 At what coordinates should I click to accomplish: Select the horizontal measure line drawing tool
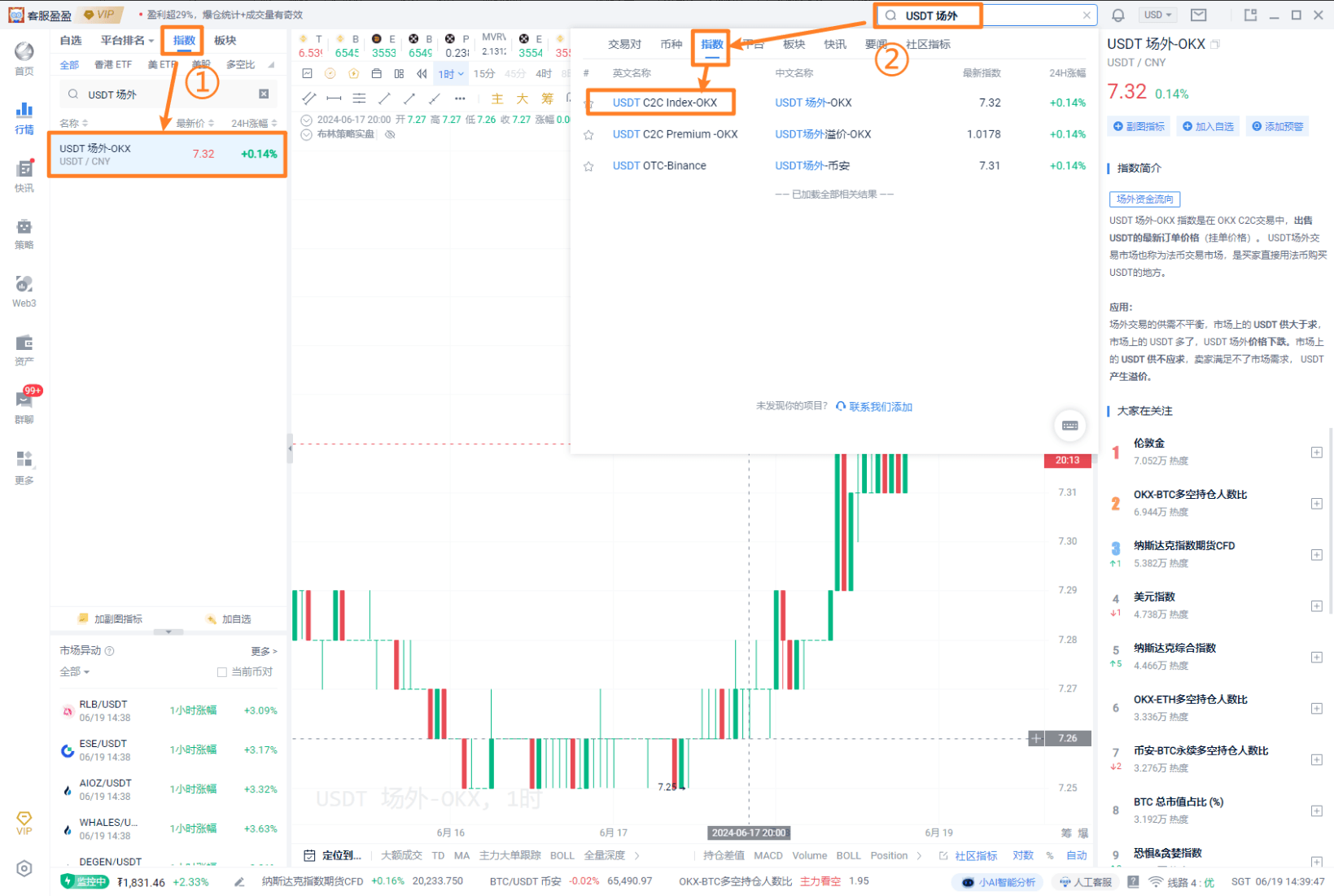click(334, 98)
